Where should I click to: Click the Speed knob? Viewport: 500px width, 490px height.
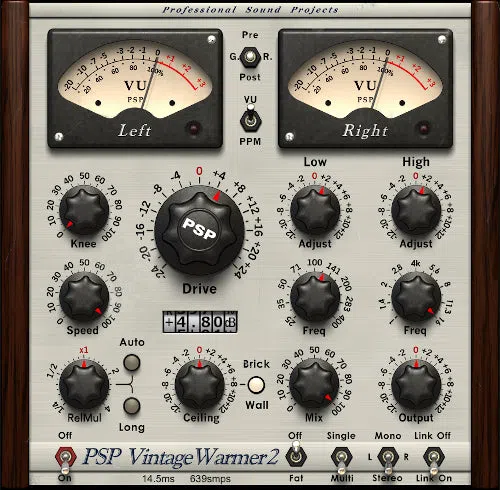[84, 297]
